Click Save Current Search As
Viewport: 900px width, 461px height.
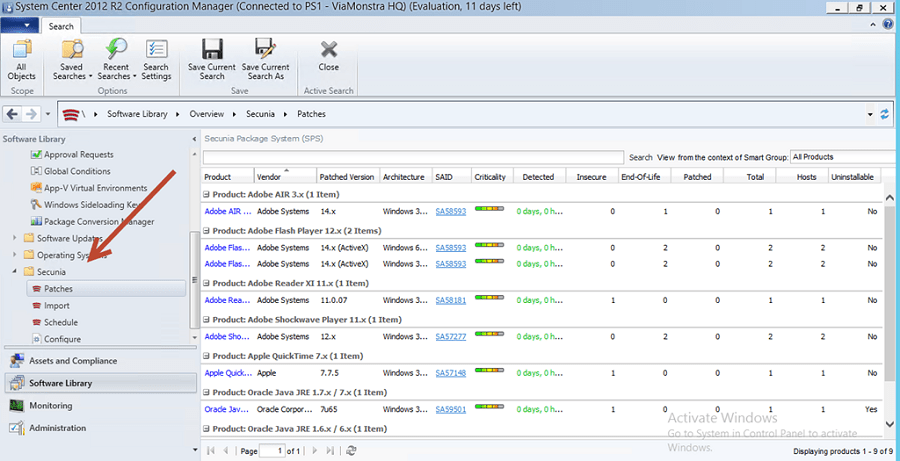[x=265, y=60]
